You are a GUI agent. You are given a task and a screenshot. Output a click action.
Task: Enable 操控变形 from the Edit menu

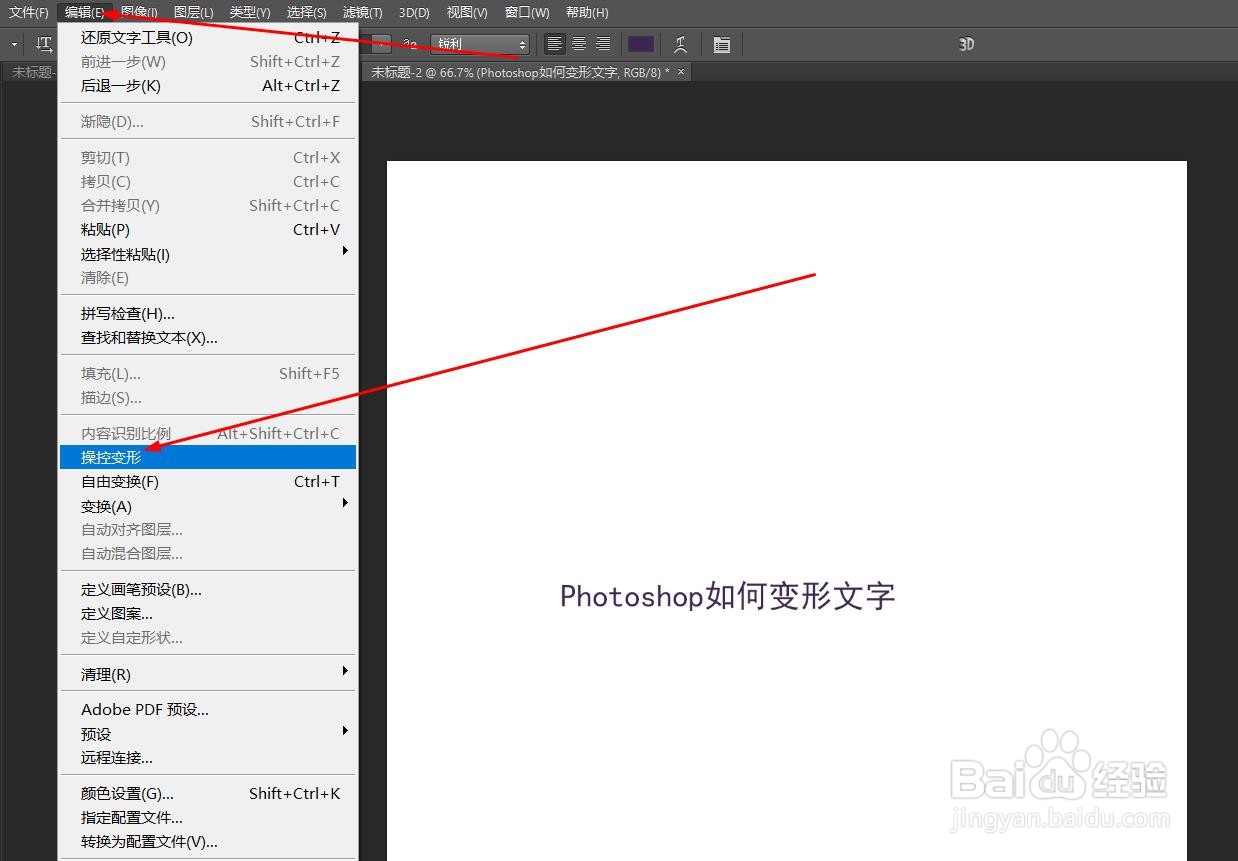(113, 457)
